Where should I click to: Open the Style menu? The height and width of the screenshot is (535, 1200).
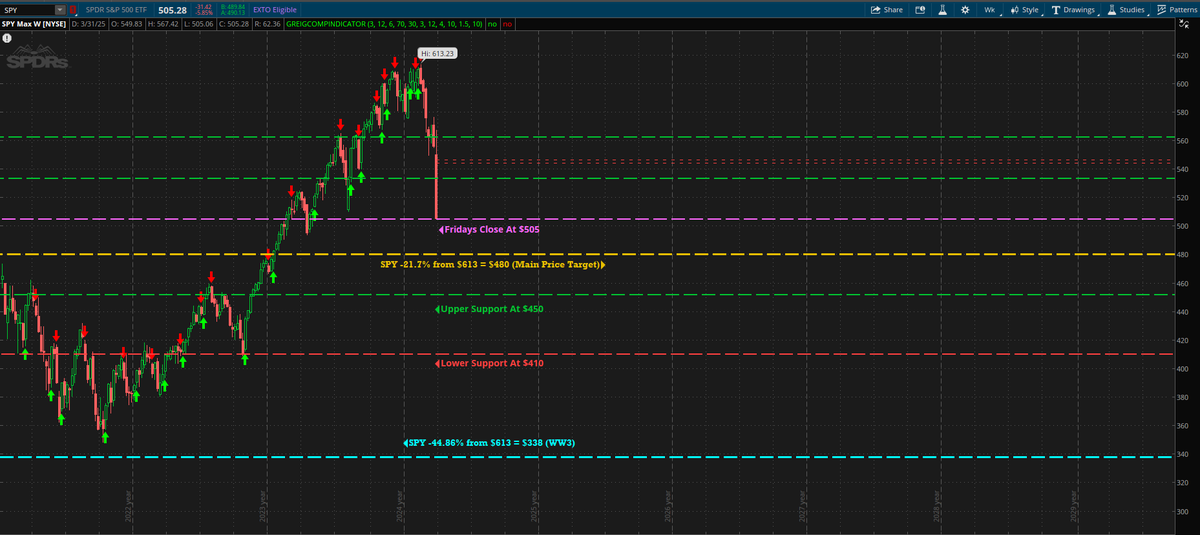(x=1025, y=9)
